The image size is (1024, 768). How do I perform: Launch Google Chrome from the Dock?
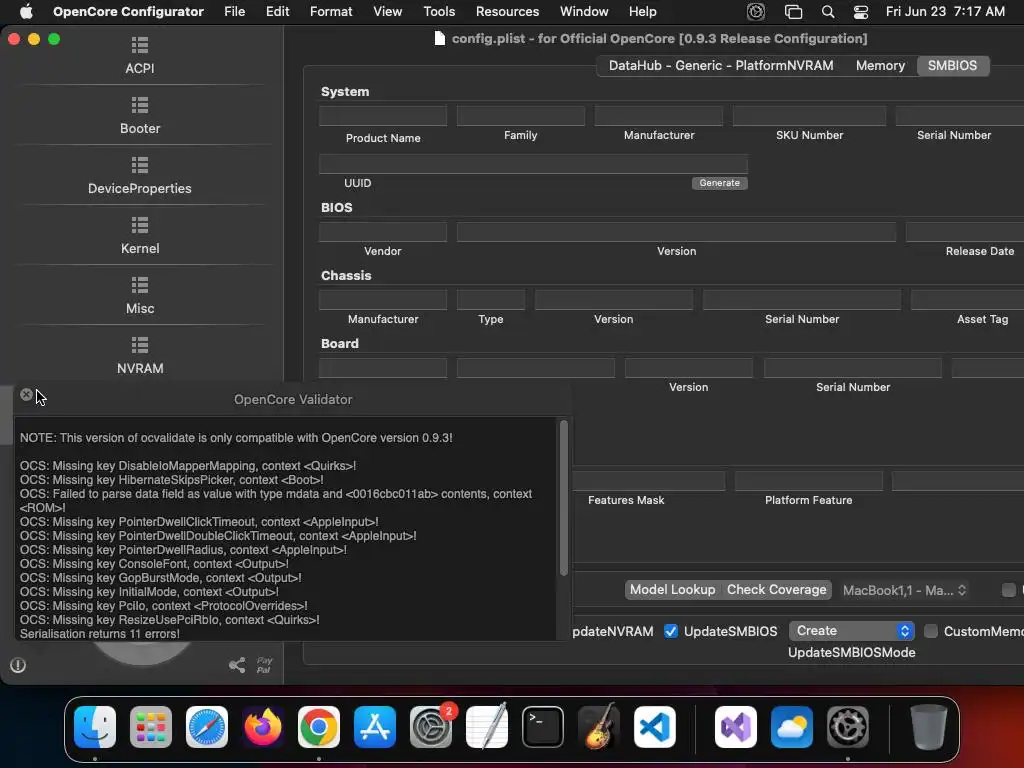(x=319, y=726)
